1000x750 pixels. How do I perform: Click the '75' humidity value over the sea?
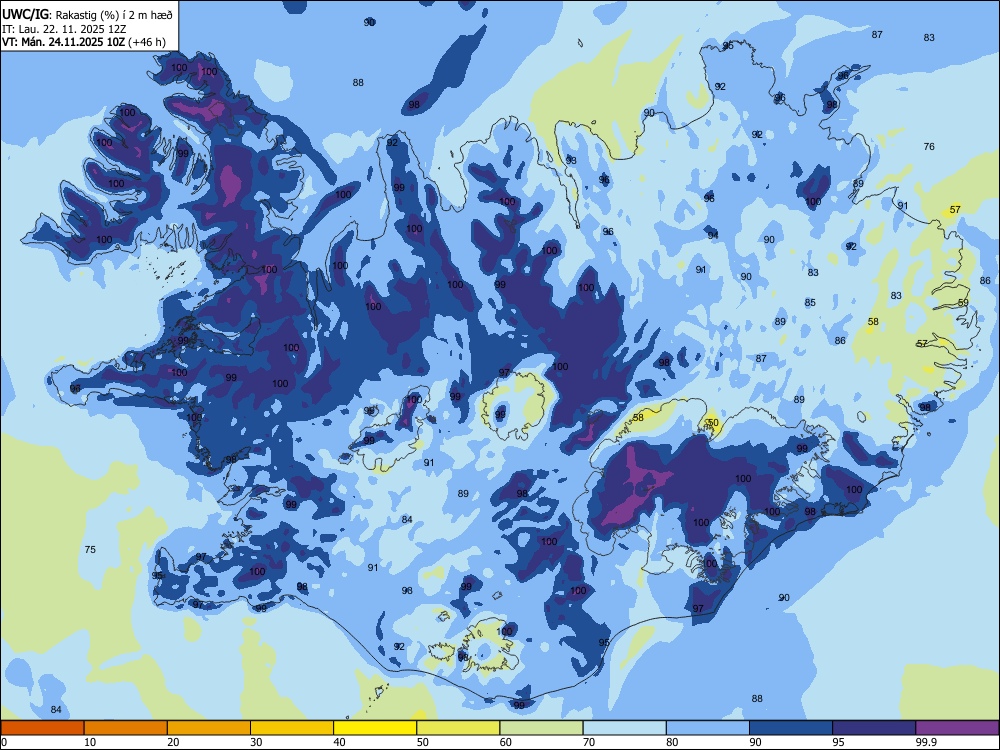click(x=90, y=549)
